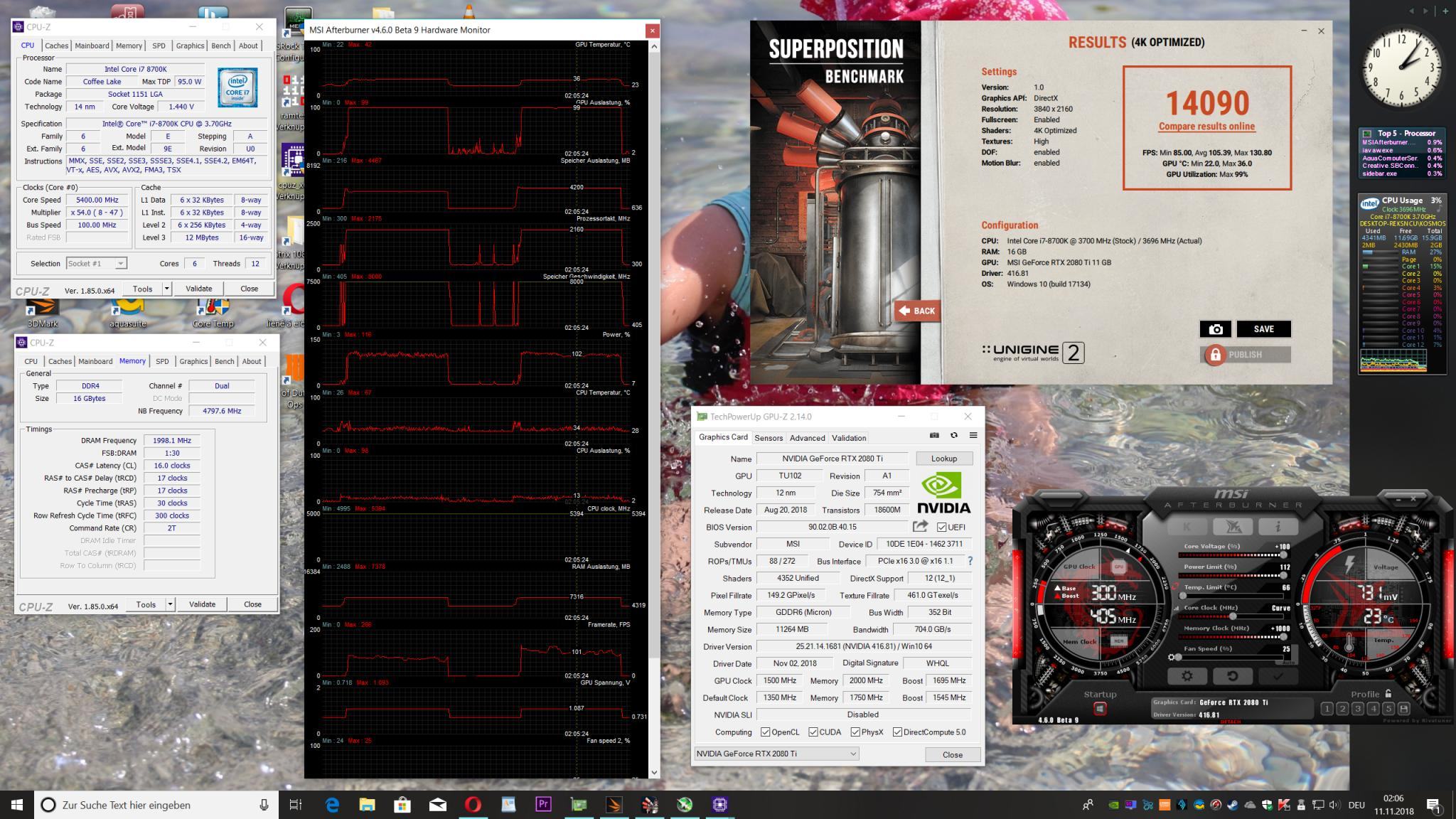Viewport: 1456px width, 819px height.
Task: Click Superposition camera screenshot button
Action: 1216,329
